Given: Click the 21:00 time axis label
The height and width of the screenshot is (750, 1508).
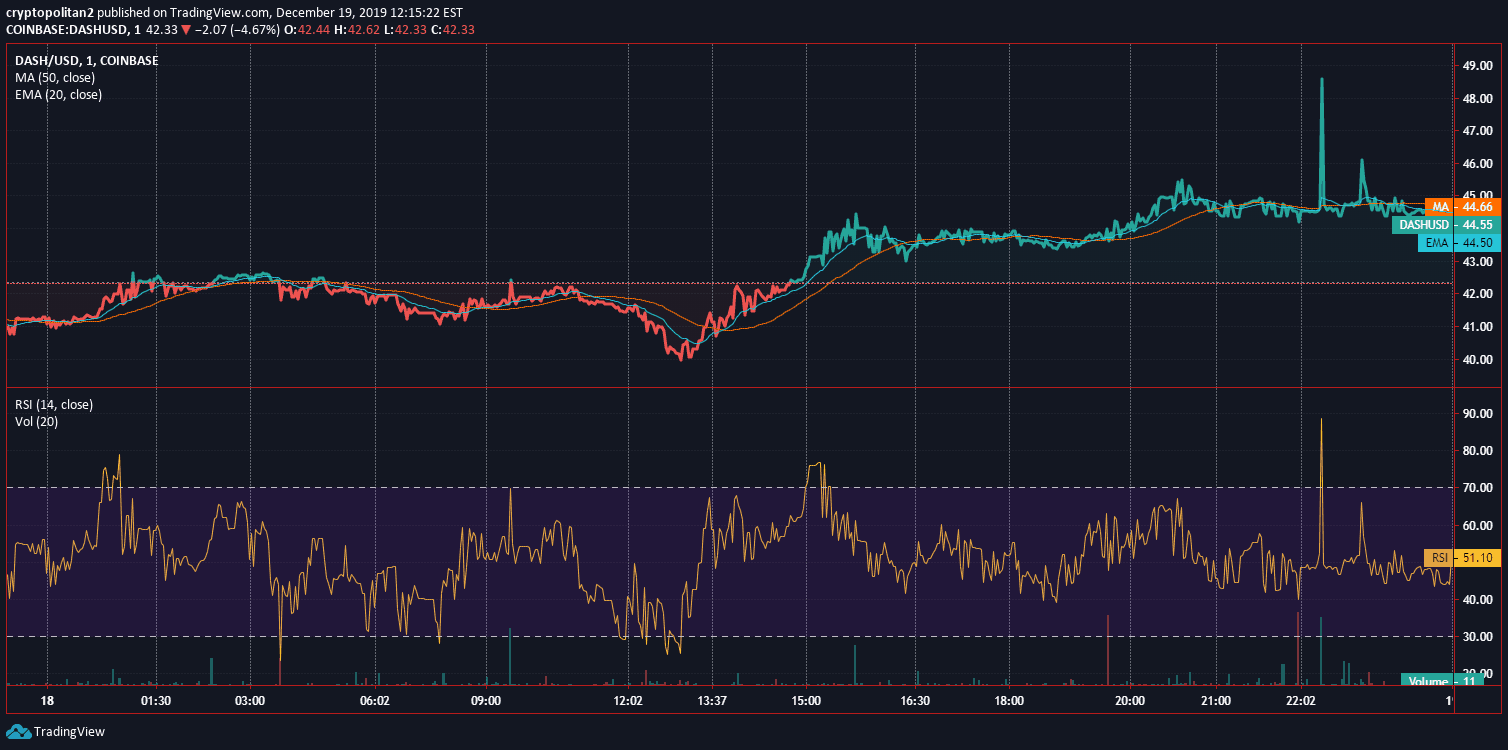Looking at the screenshot, I should coord(1216,701).
